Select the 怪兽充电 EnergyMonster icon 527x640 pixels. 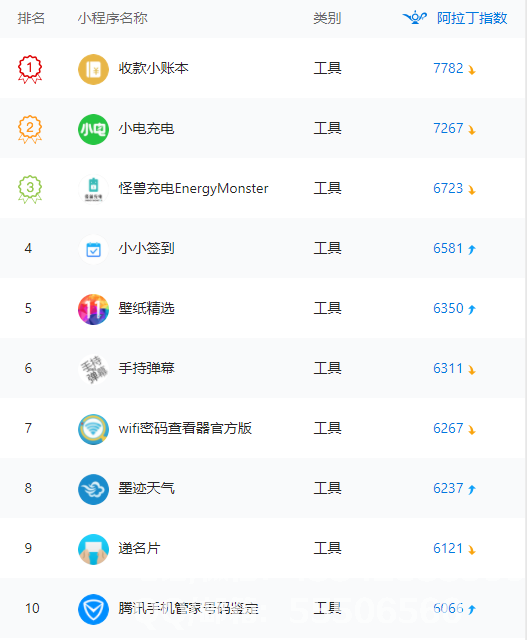[x=93, y=189]
